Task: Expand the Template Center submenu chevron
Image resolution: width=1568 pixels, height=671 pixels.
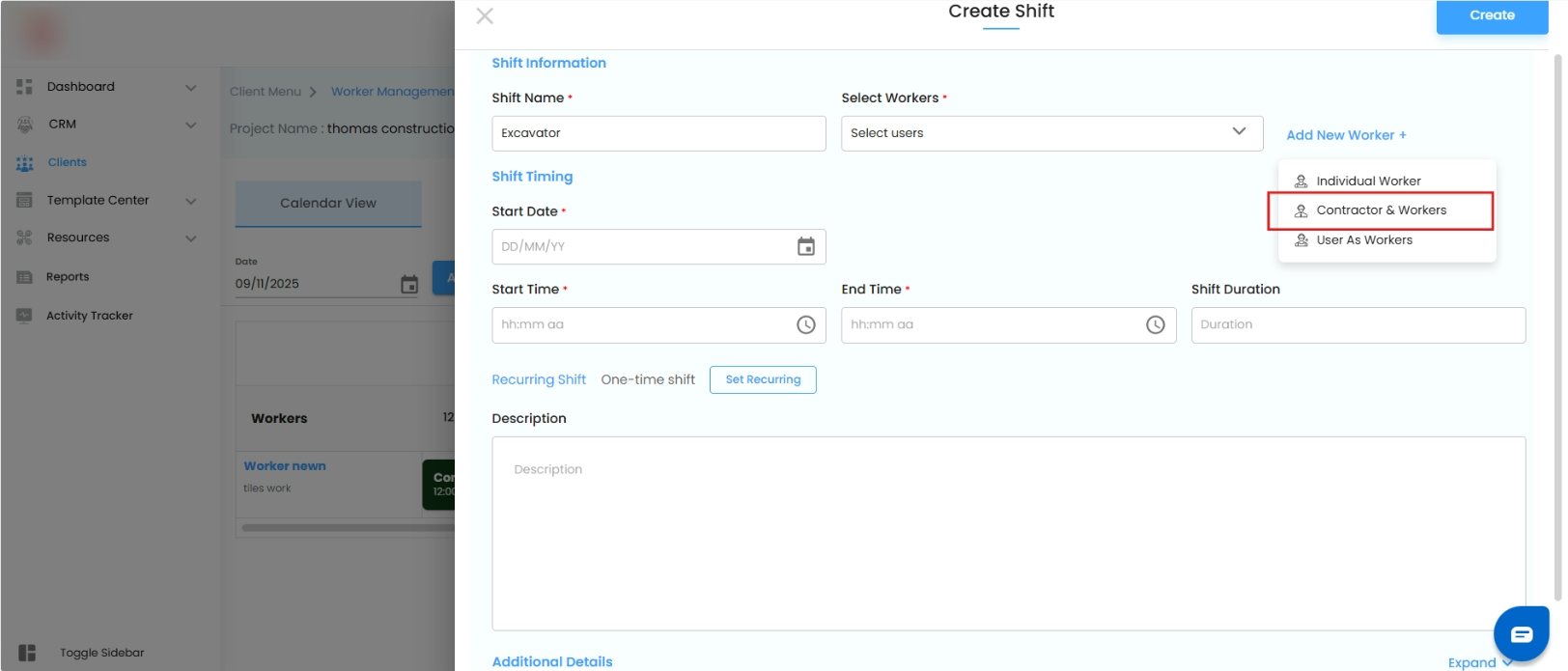Action: coord(191,201)
